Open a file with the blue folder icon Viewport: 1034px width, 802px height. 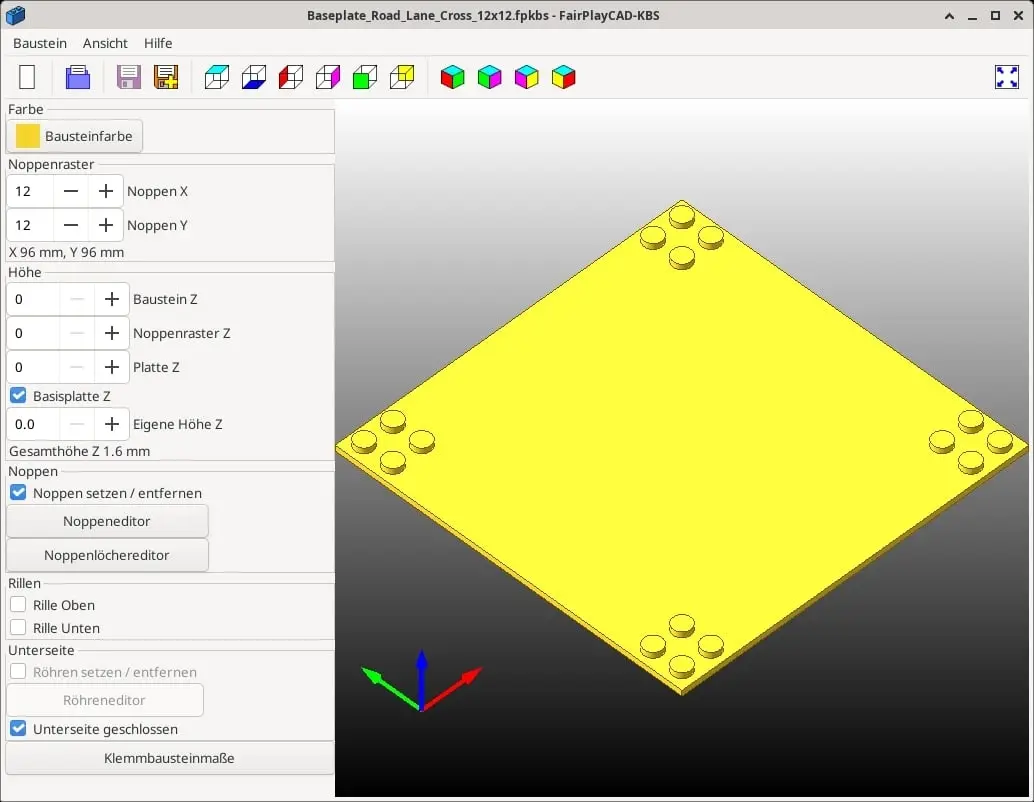point(78,77)
